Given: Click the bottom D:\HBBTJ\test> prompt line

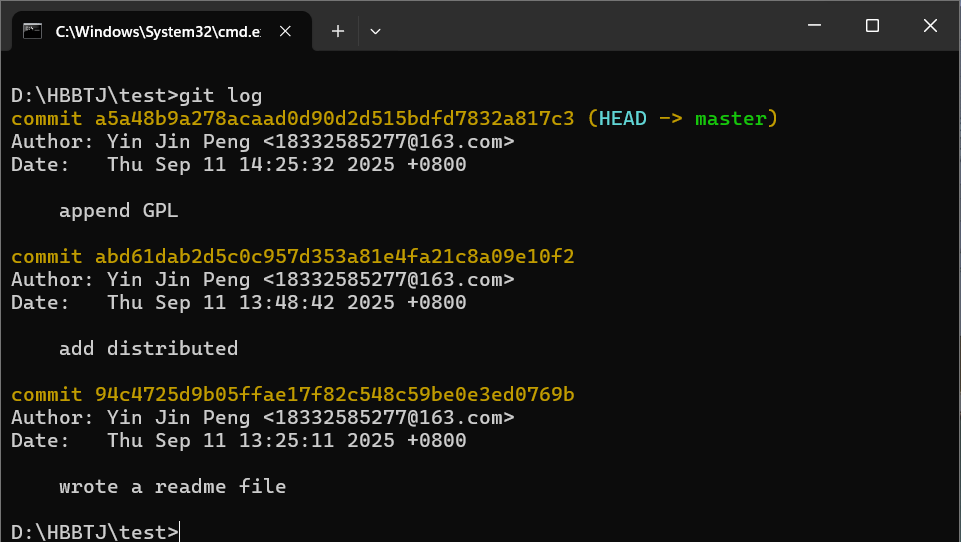Looking at the screenshot, I should [x=94, y=532].
